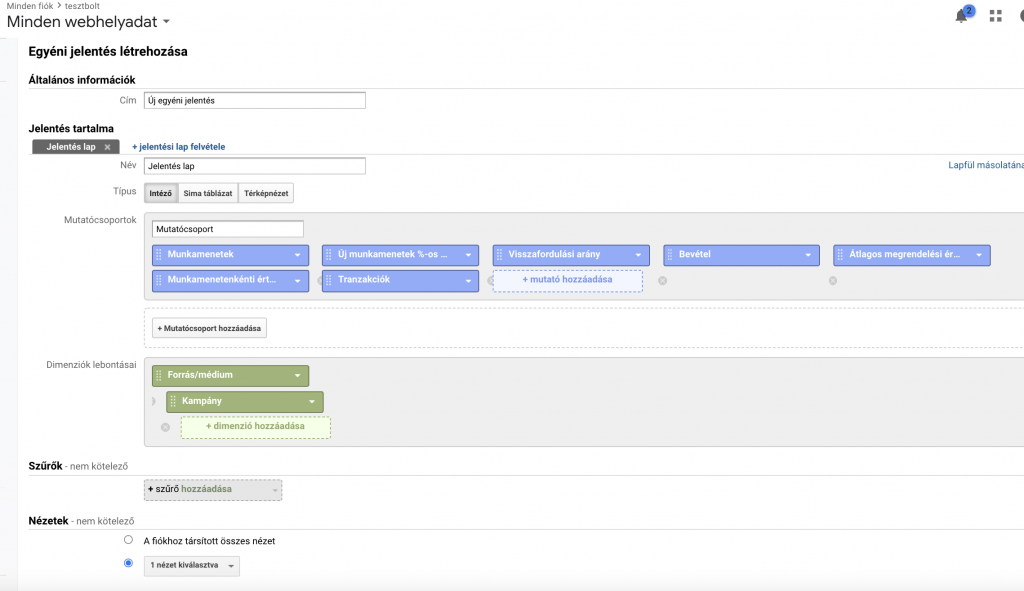
Task: Remove the Tranzakciók metric with x icon
Action: [321, 280]
